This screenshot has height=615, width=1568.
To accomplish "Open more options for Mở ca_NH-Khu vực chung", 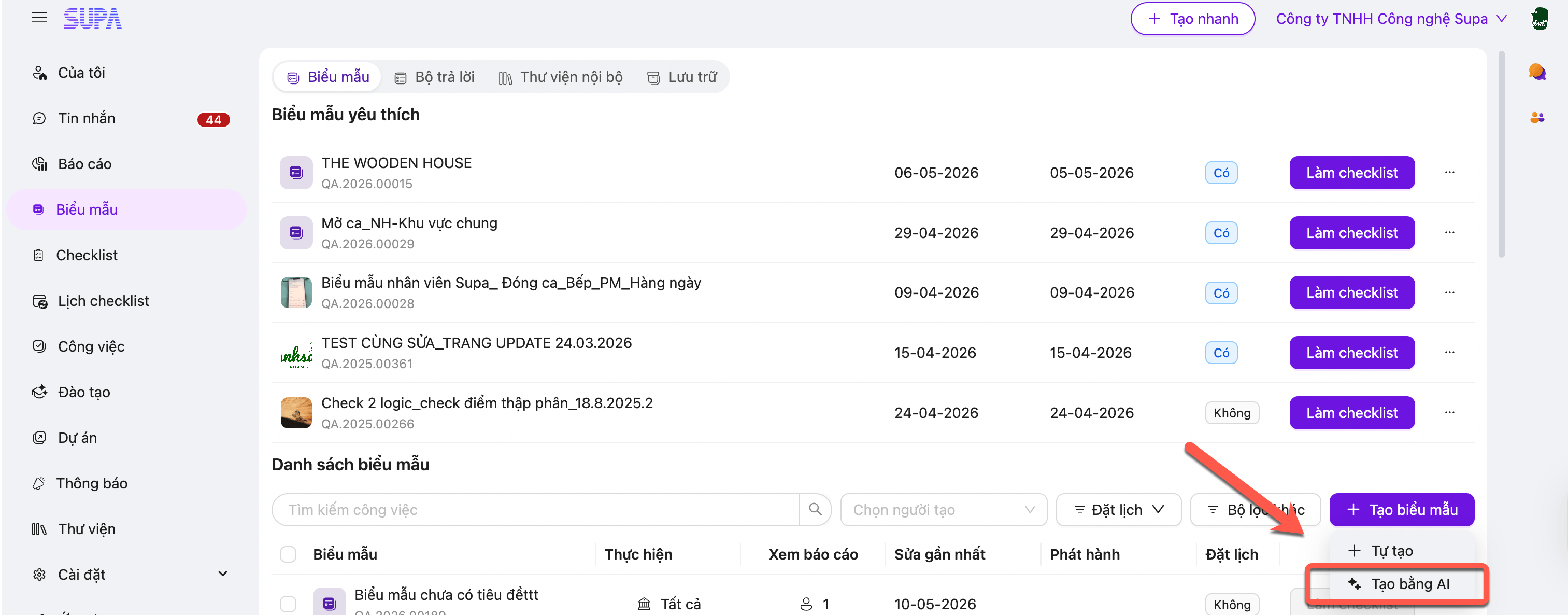I will (1449, 233).
